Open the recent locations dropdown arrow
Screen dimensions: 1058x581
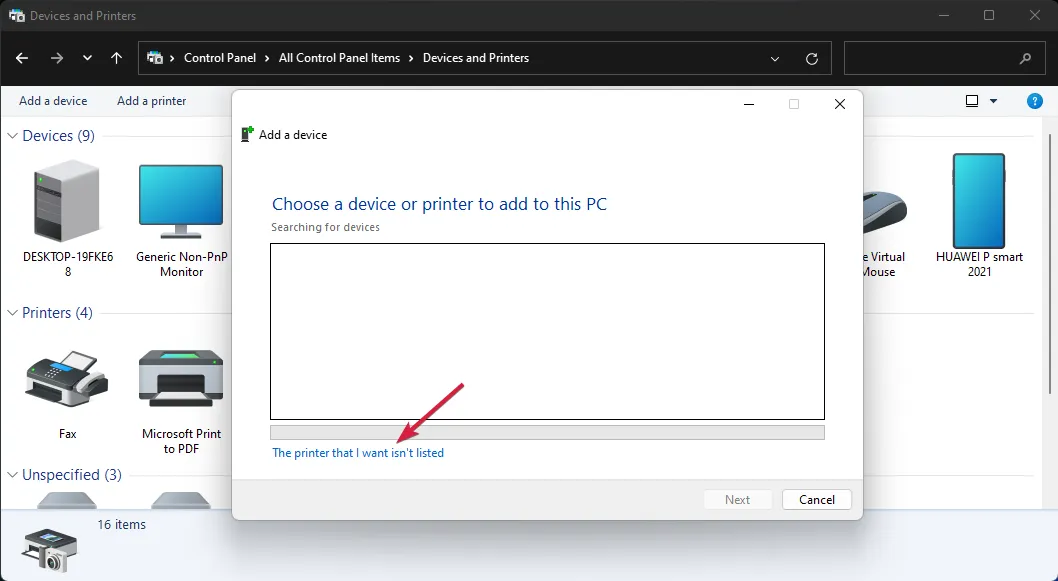(x=87, y=58)
